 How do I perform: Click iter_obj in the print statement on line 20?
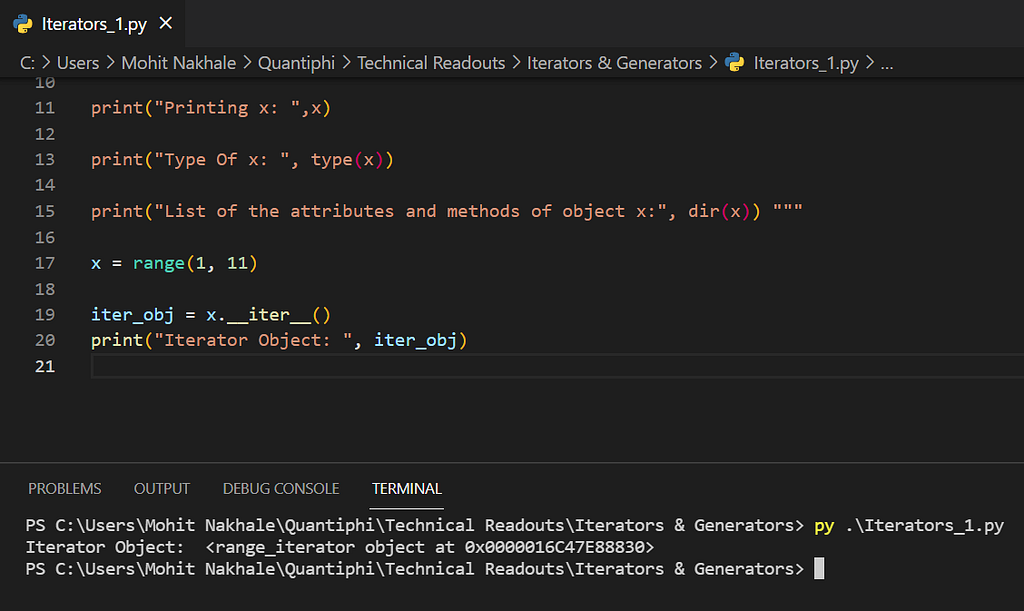point(415,340)
